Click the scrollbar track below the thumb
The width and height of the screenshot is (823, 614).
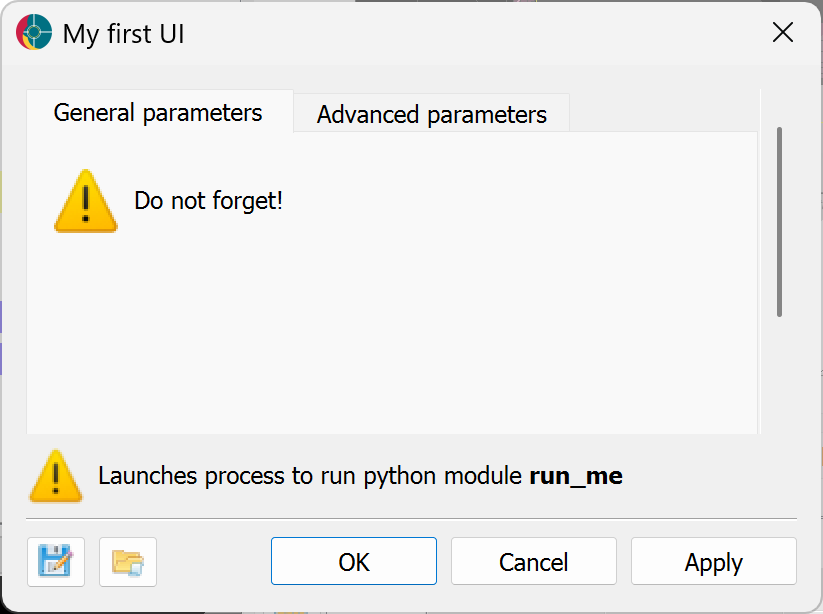point(779,375)
